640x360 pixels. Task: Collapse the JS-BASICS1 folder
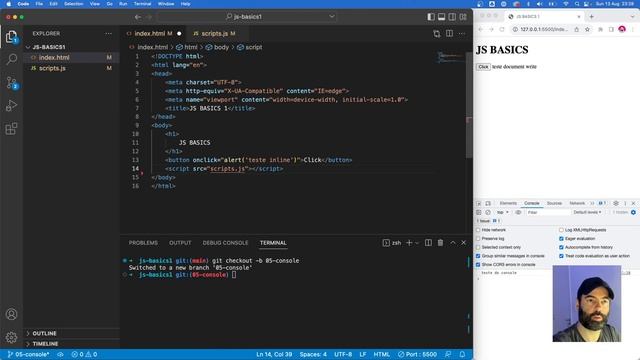pos(49,47)
